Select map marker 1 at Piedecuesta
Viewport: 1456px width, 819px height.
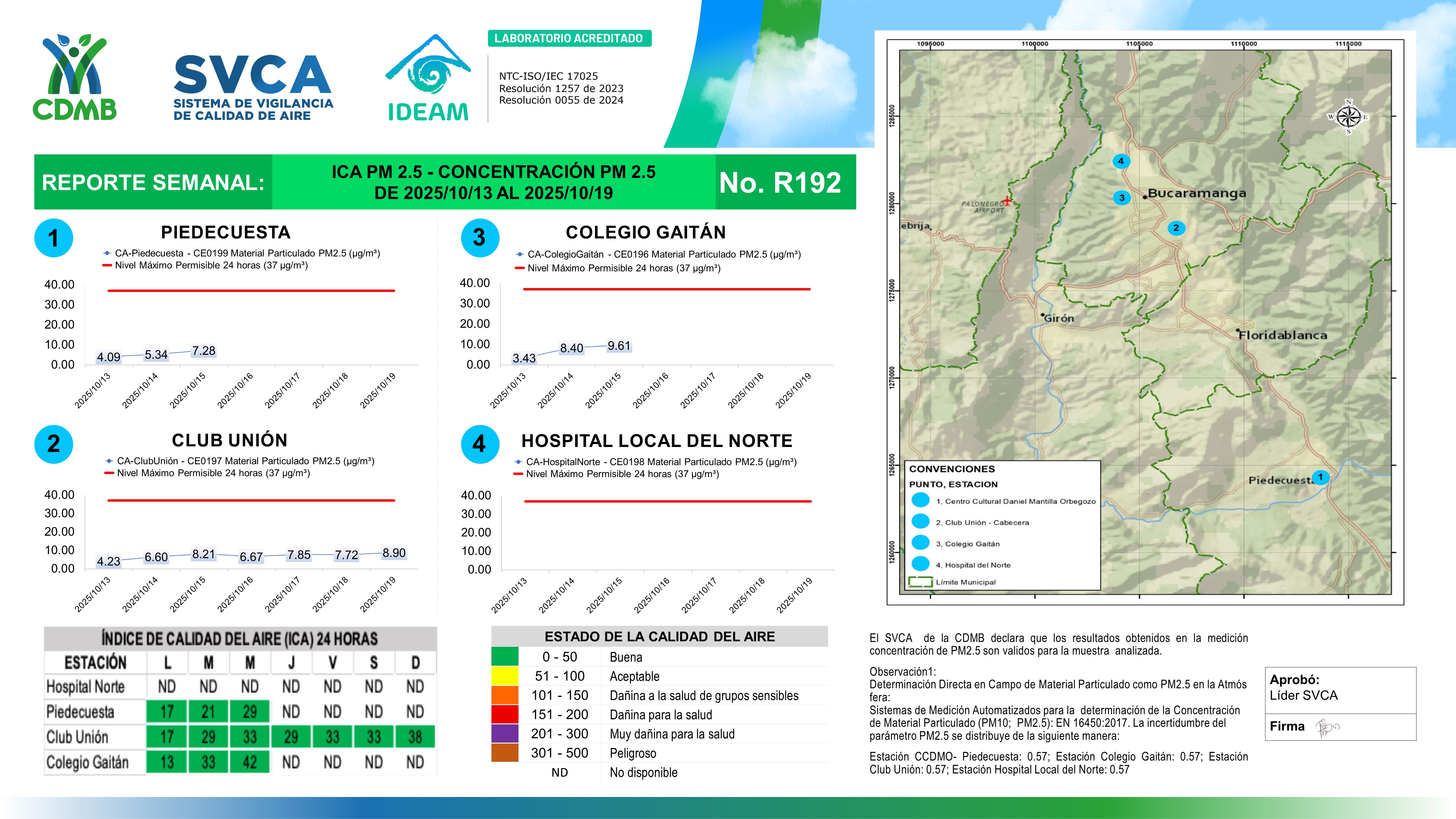point(1320,477)
